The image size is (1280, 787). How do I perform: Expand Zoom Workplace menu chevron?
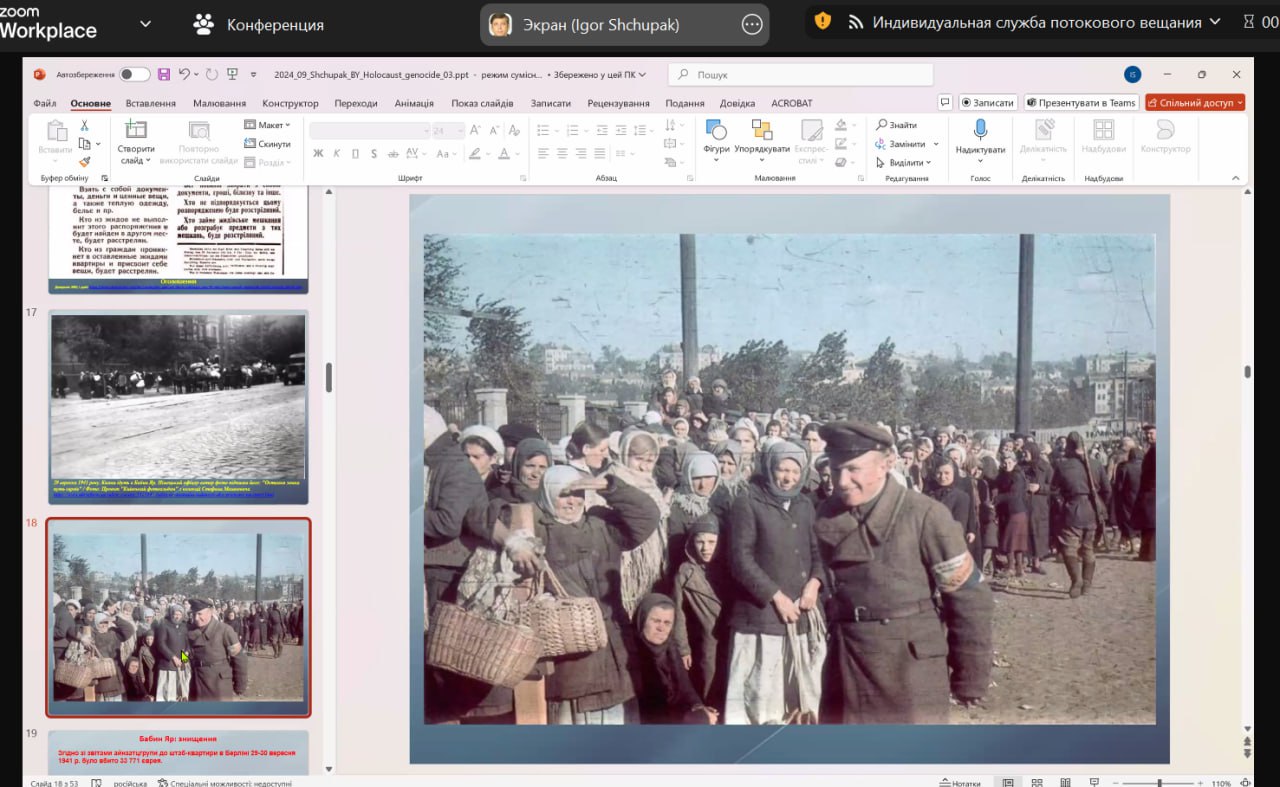point(146,23)
